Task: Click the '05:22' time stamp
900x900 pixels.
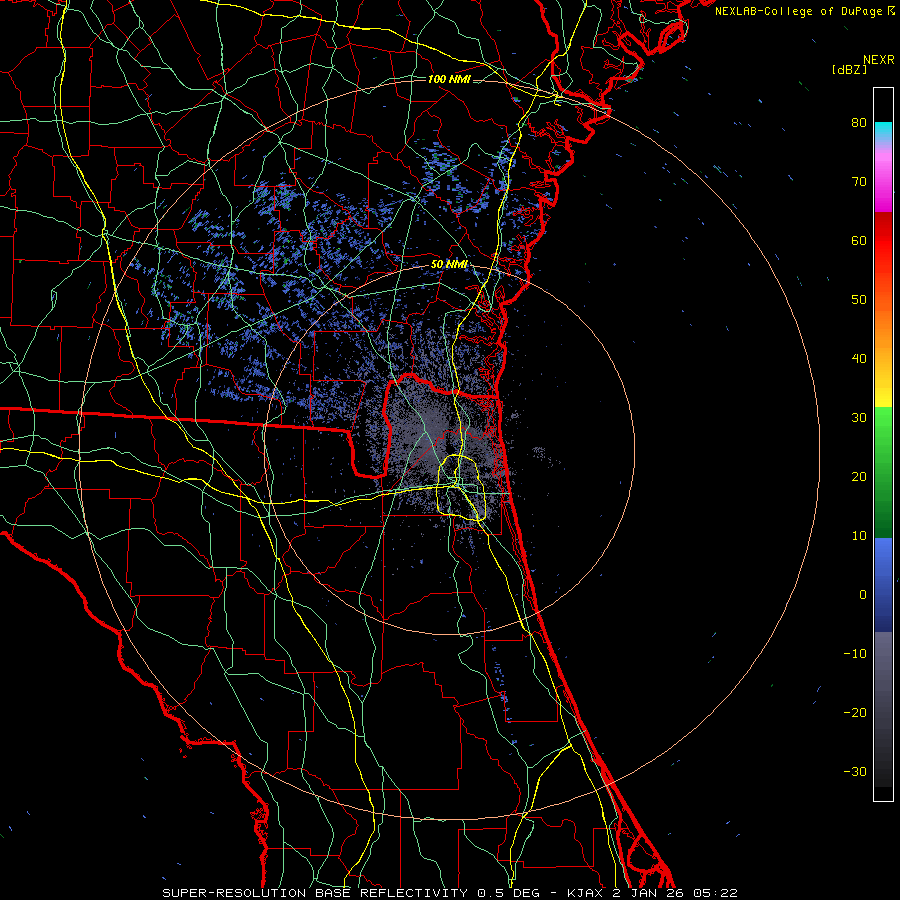Action: point(715,893)
